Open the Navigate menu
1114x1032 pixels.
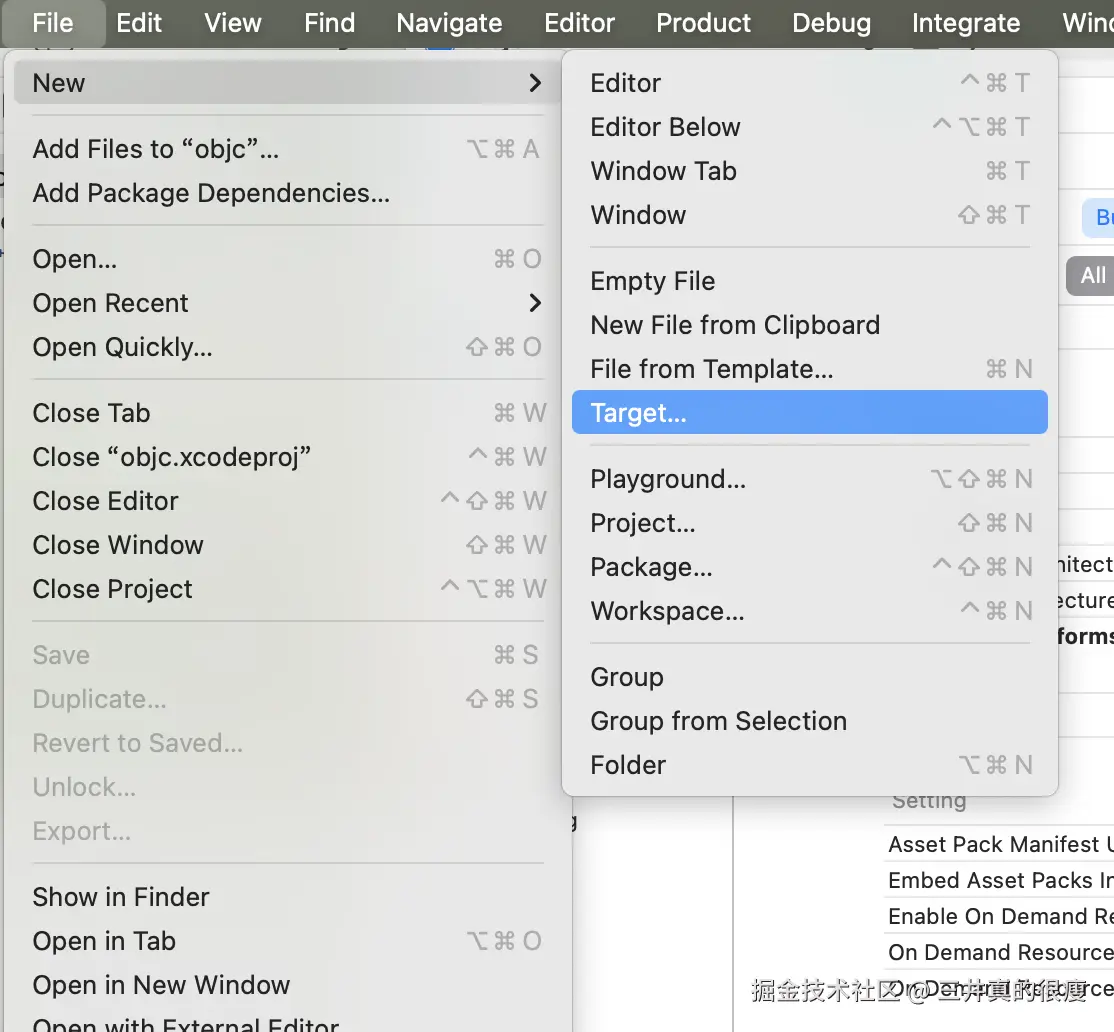click(x=449, y=22)
